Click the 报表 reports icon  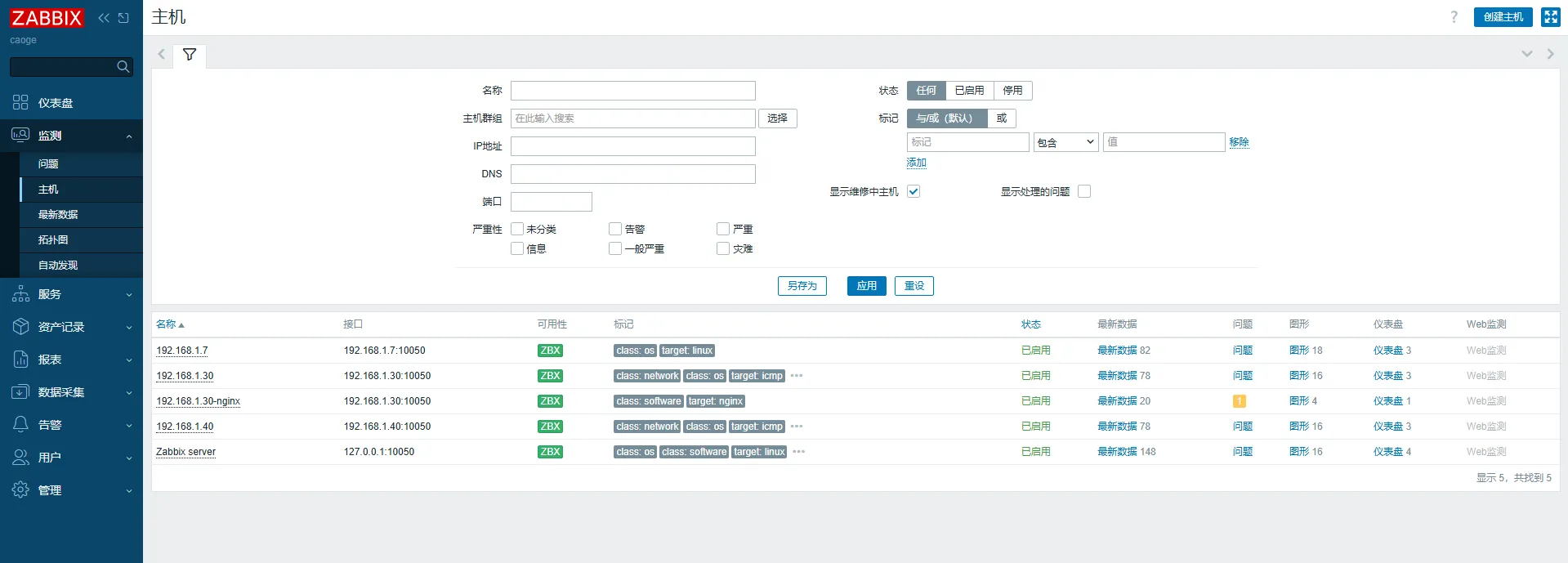pos(20,360)
